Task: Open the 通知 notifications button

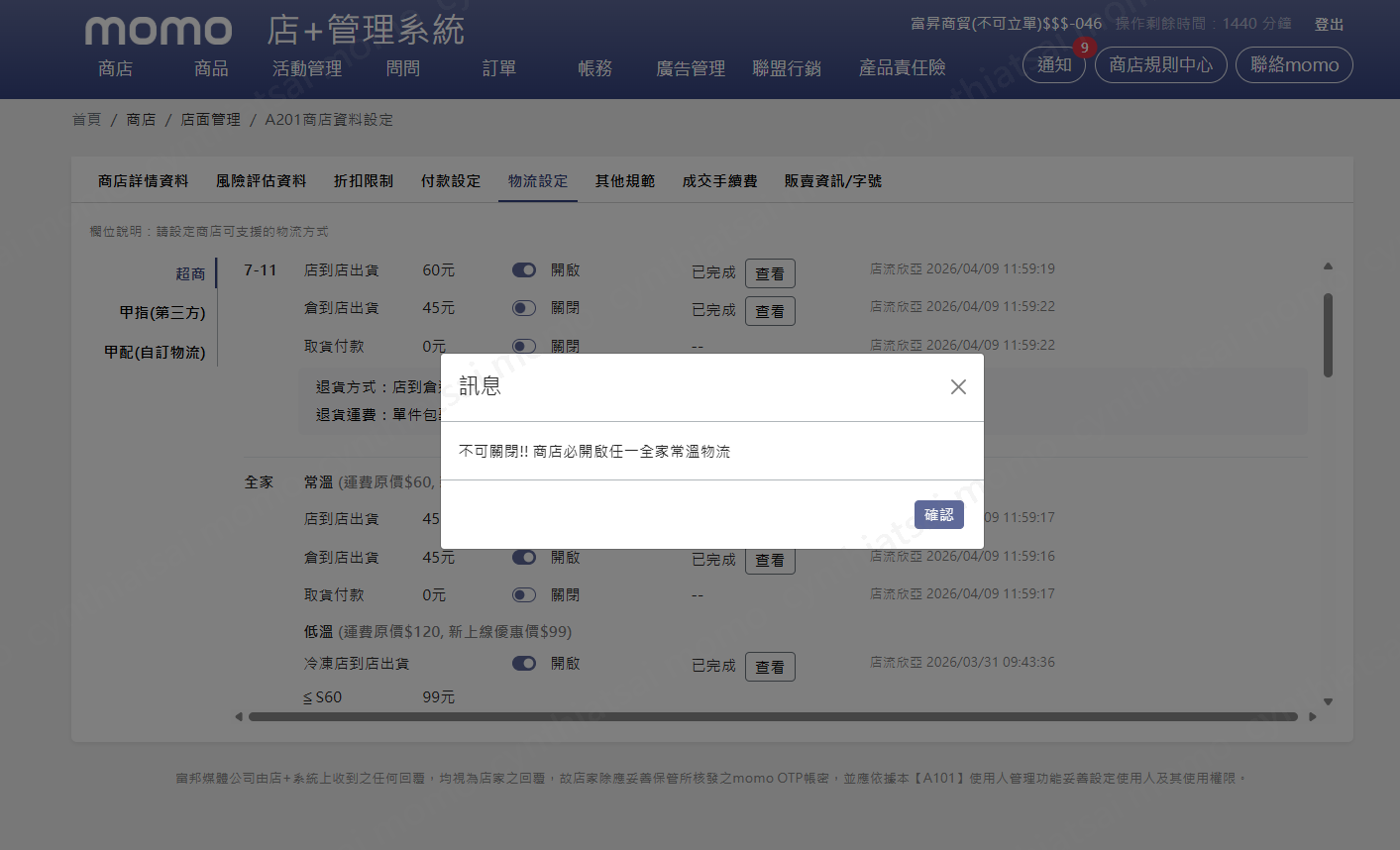Action: click(x=1054, y=65)
